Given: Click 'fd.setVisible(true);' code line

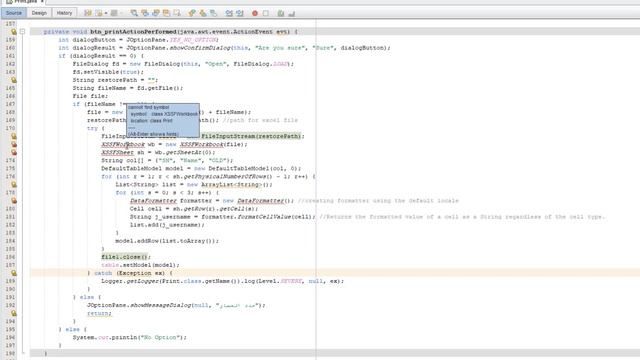Looking at the screenshot, I should point(108,72).
